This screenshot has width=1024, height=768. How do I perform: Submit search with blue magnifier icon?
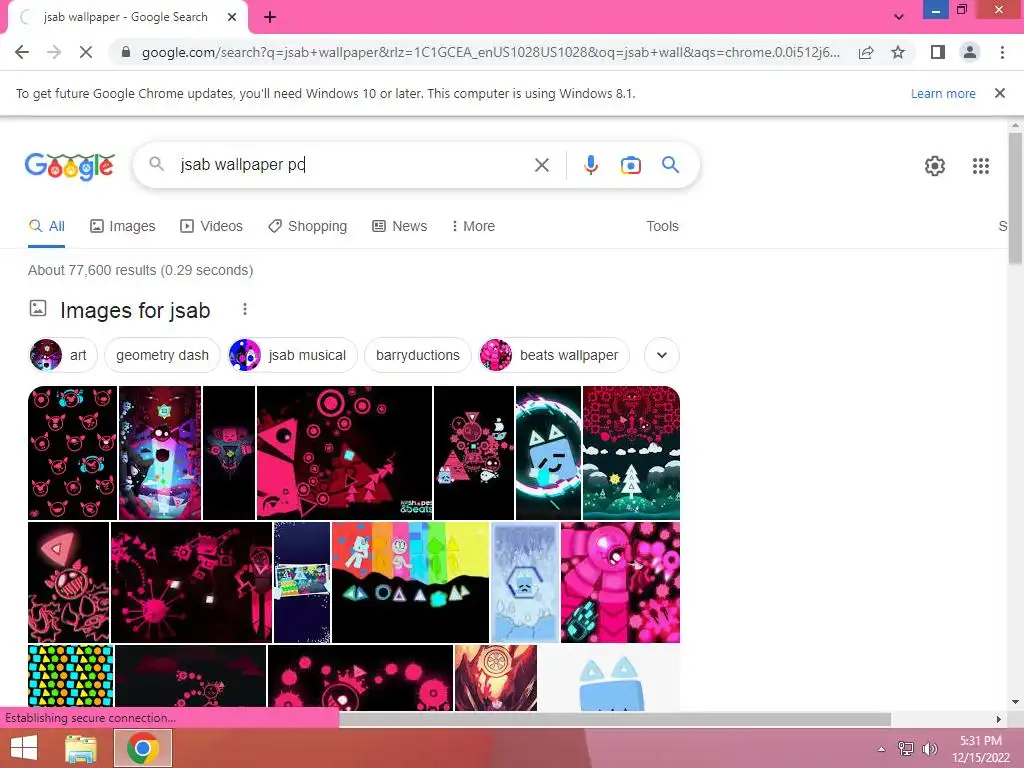pos(670,165)
